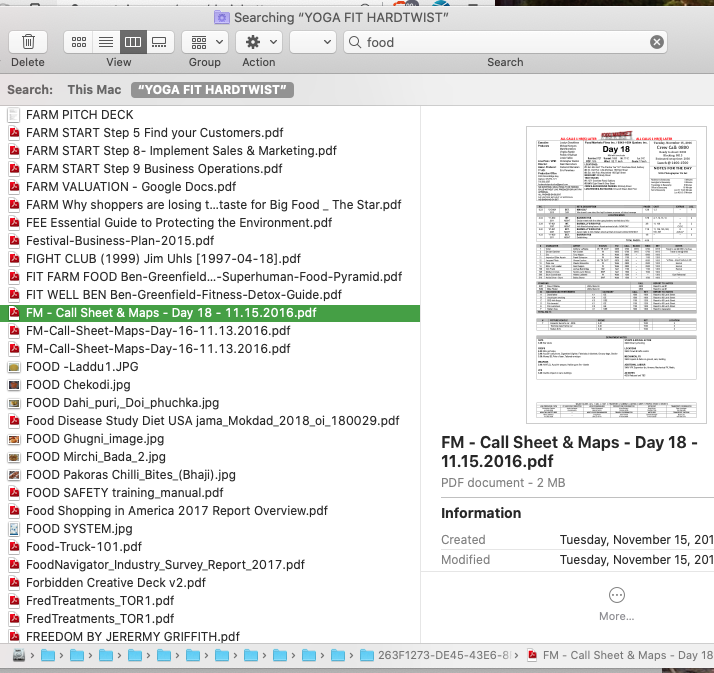The image size is (714, 673).
Task: Open the blank dropdown beside Action
Action: tap(313, 42)
